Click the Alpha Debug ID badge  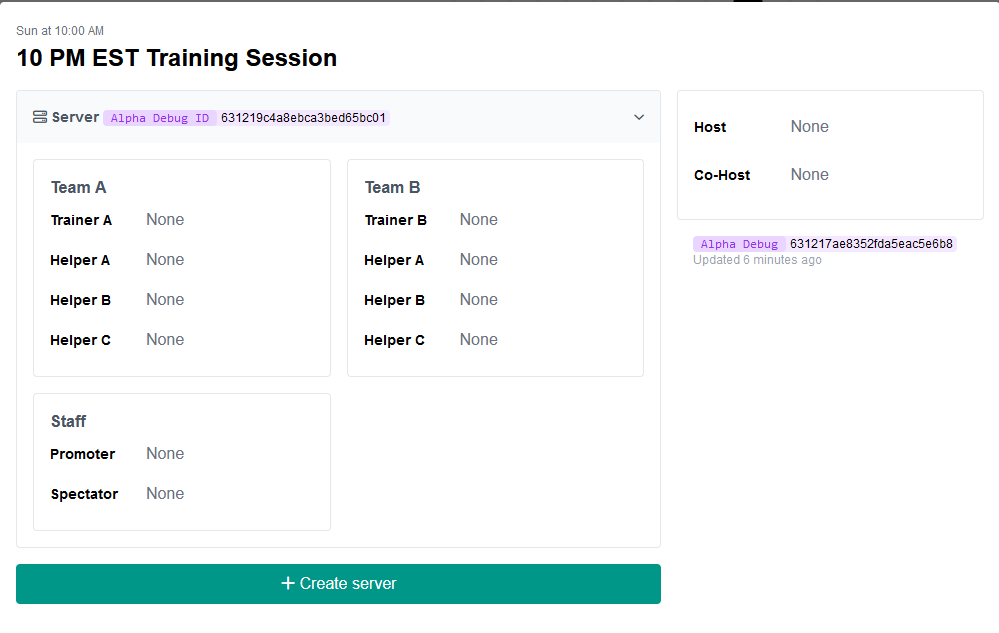click(x=159, y=117)
